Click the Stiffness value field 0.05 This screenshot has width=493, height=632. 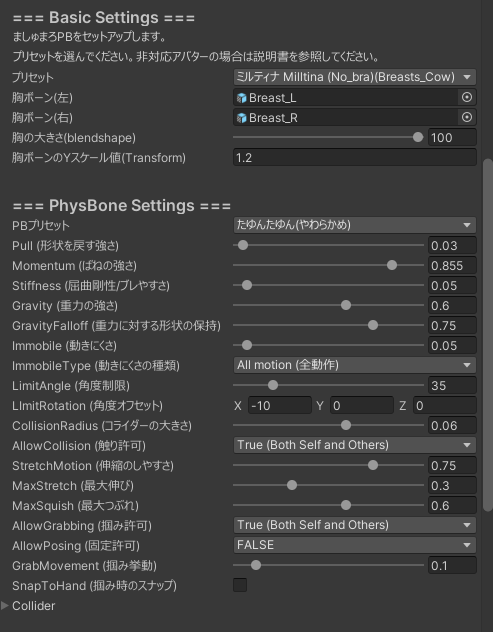pyautogui.click(x=452, y=285)
